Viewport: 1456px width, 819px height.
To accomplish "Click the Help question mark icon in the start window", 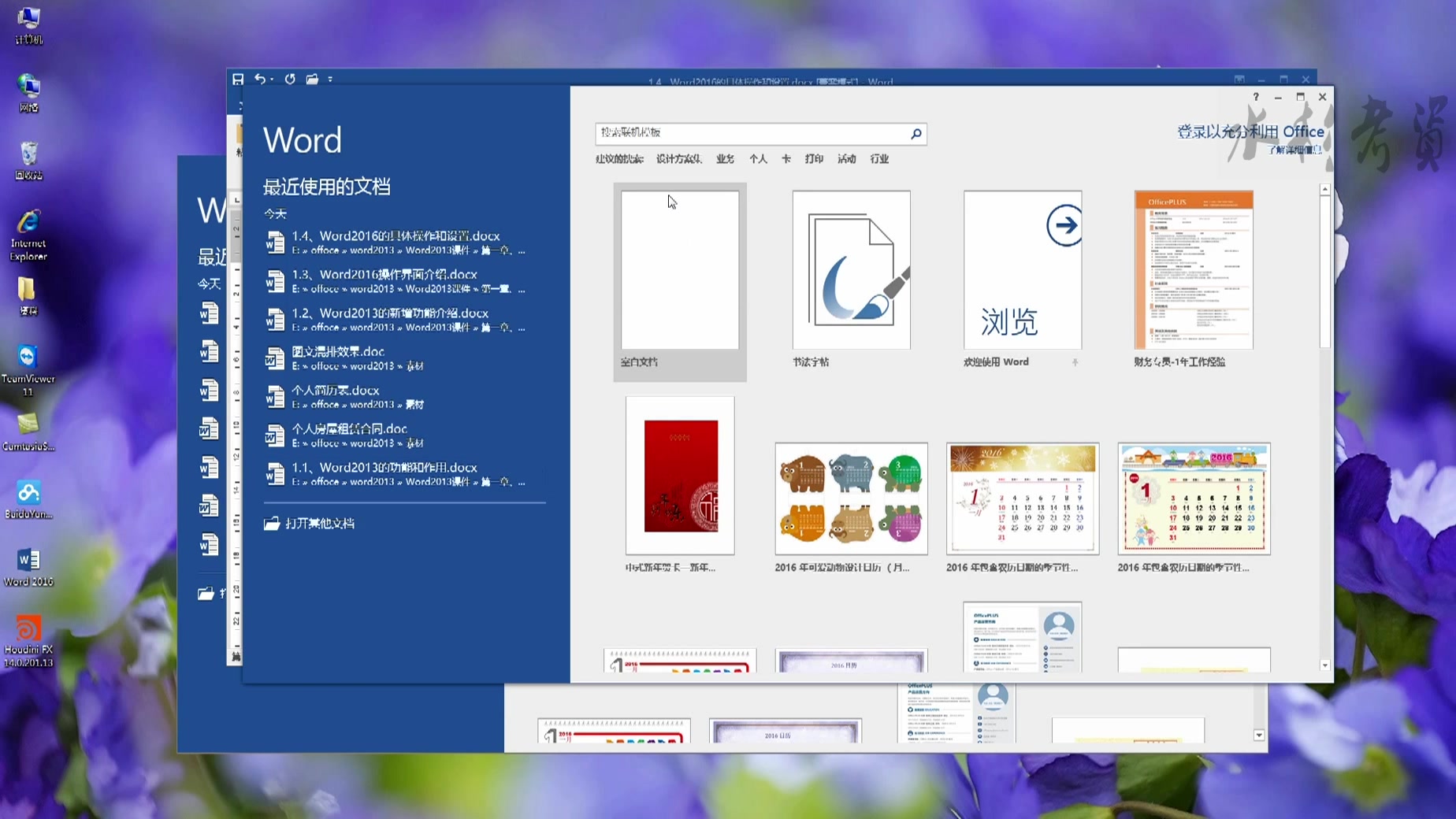I will (x=1256, y=97).
